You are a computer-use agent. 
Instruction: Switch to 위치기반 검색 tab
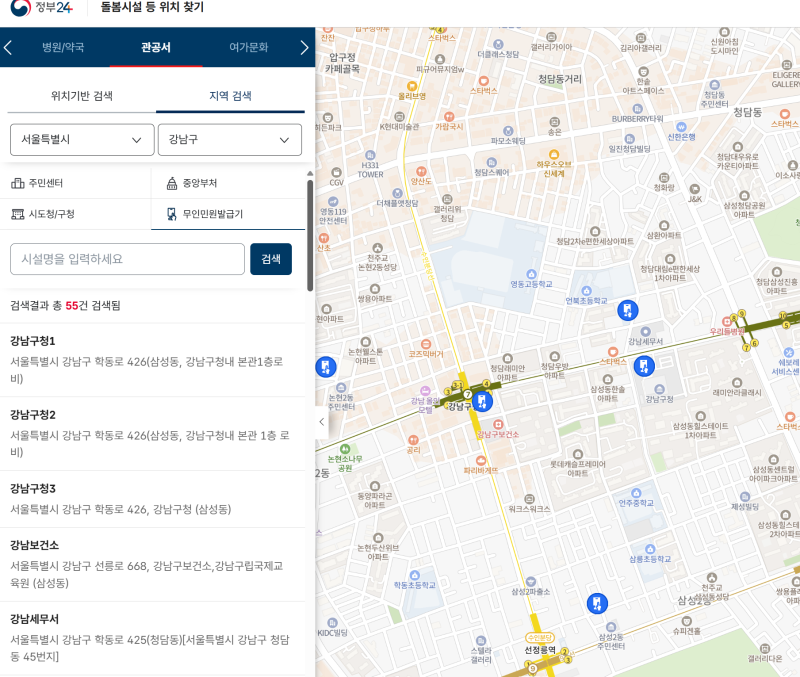82,96
